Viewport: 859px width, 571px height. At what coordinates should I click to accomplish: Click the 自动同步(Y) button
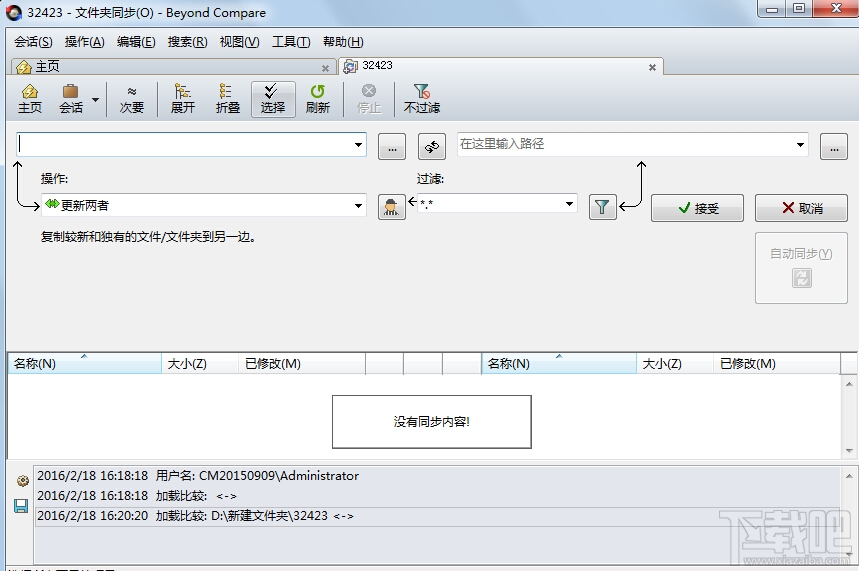[x=801, y=268]
